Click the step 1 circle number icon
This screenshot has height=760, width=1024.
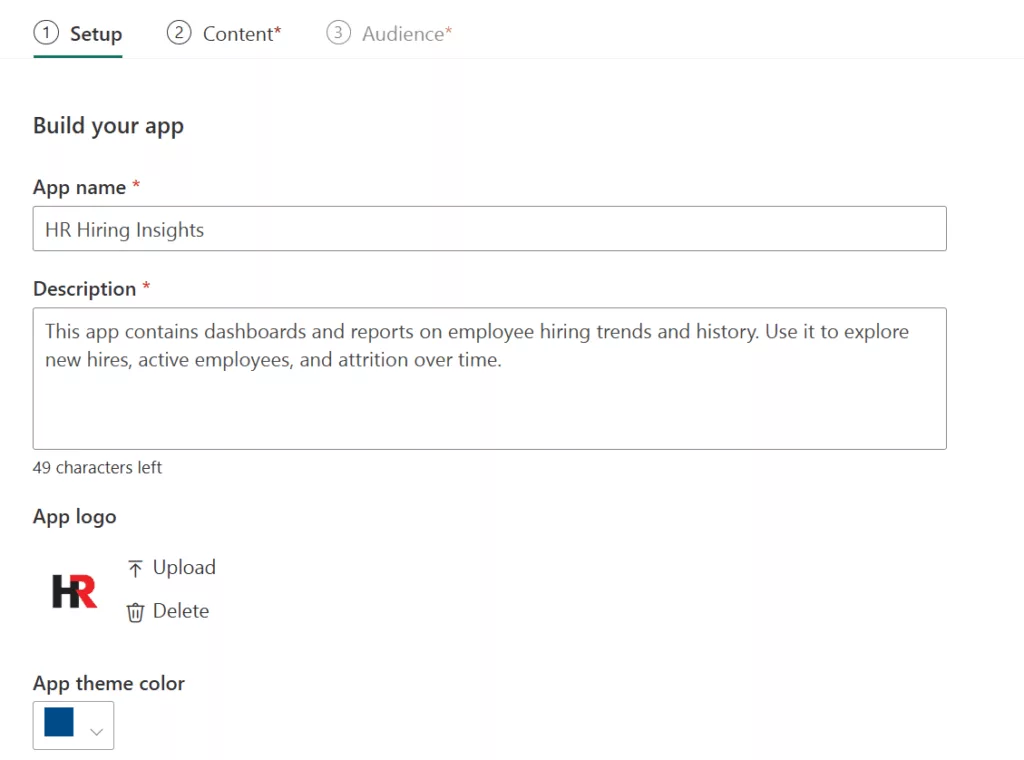pyautogui.click(x=45, y=33)
